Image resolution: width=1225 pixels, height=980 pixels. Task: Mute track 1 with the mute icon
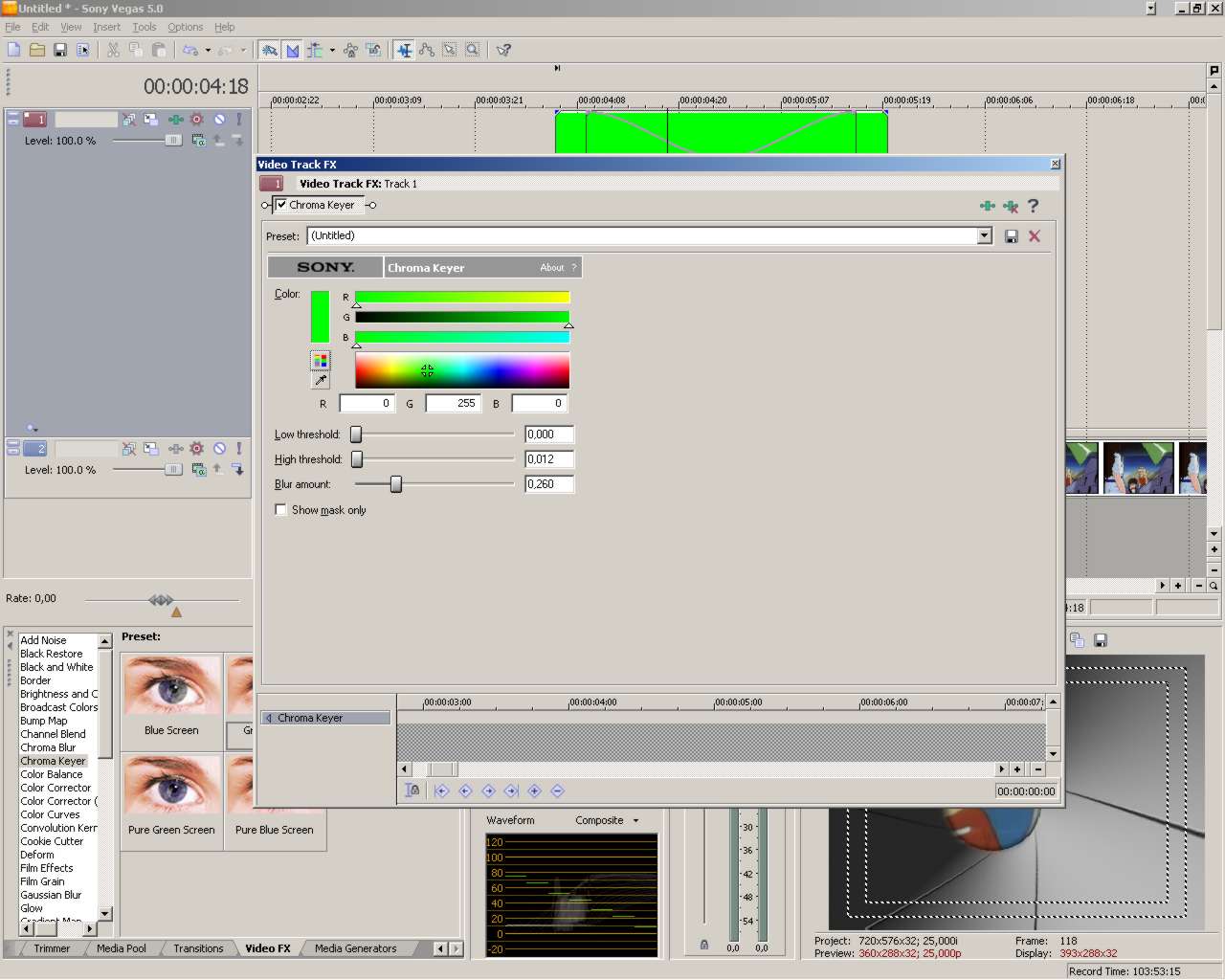219,120
